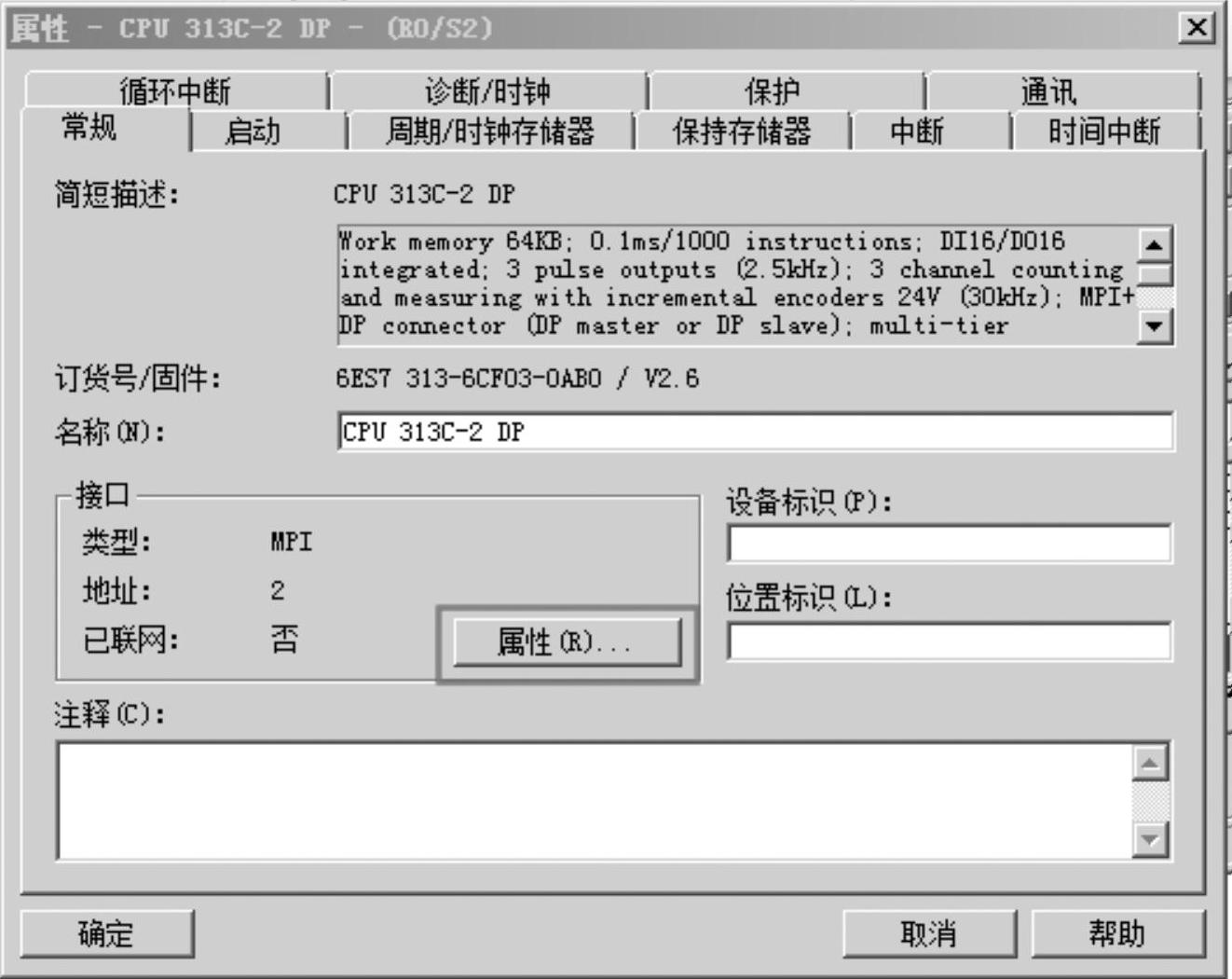Click the 已联网 value 否

(x=284, y=640)
